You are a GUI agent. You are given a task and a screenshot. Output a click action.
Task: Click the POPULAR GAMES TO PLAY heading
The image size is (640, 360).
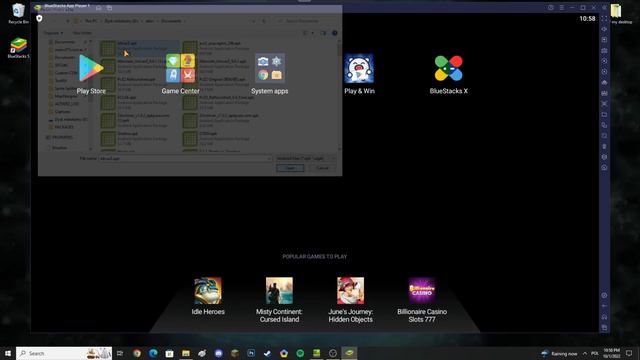[x=315, y=256]
